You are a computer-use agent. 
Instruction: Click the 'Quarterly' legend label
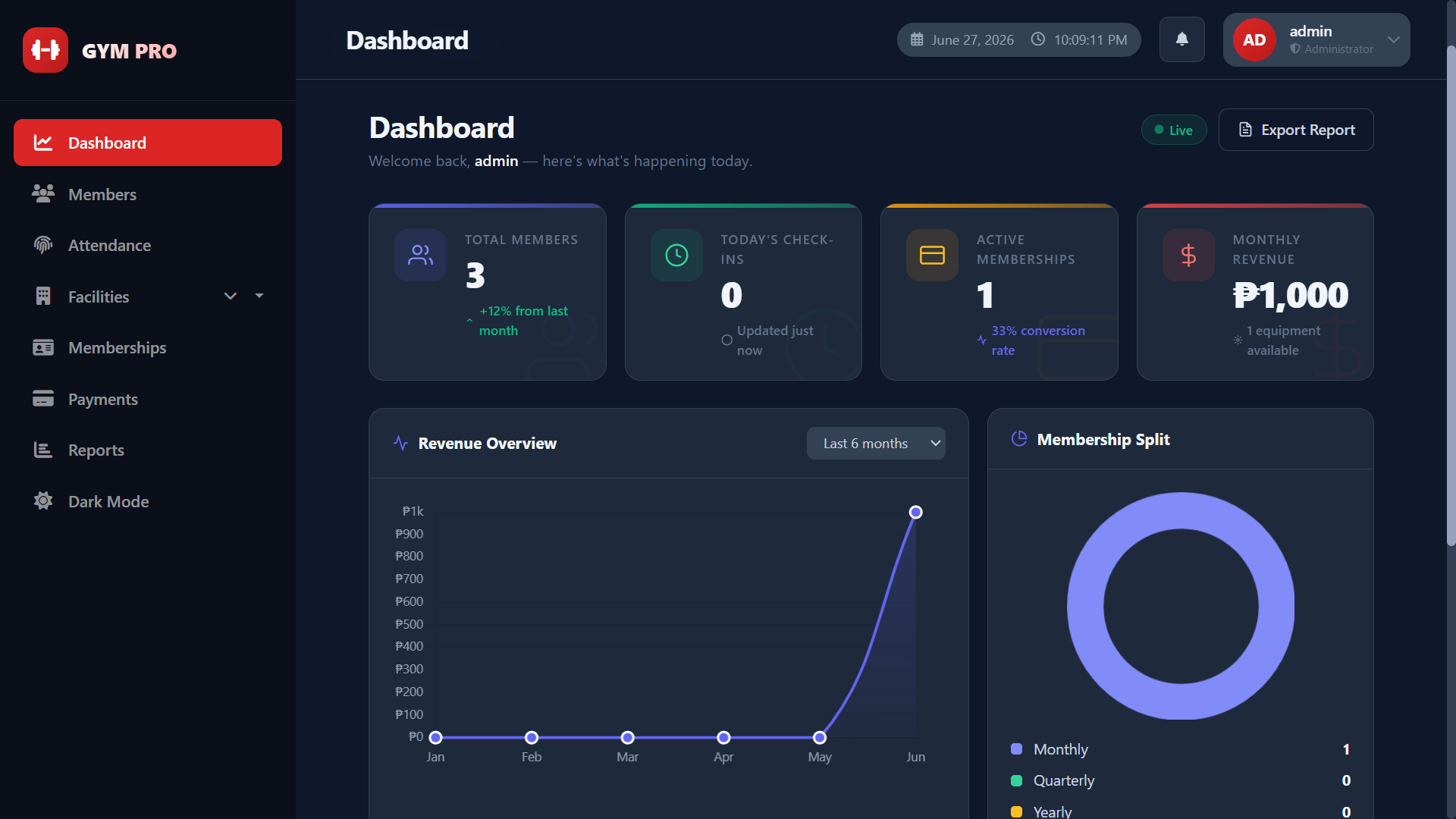coord(1064,780)
